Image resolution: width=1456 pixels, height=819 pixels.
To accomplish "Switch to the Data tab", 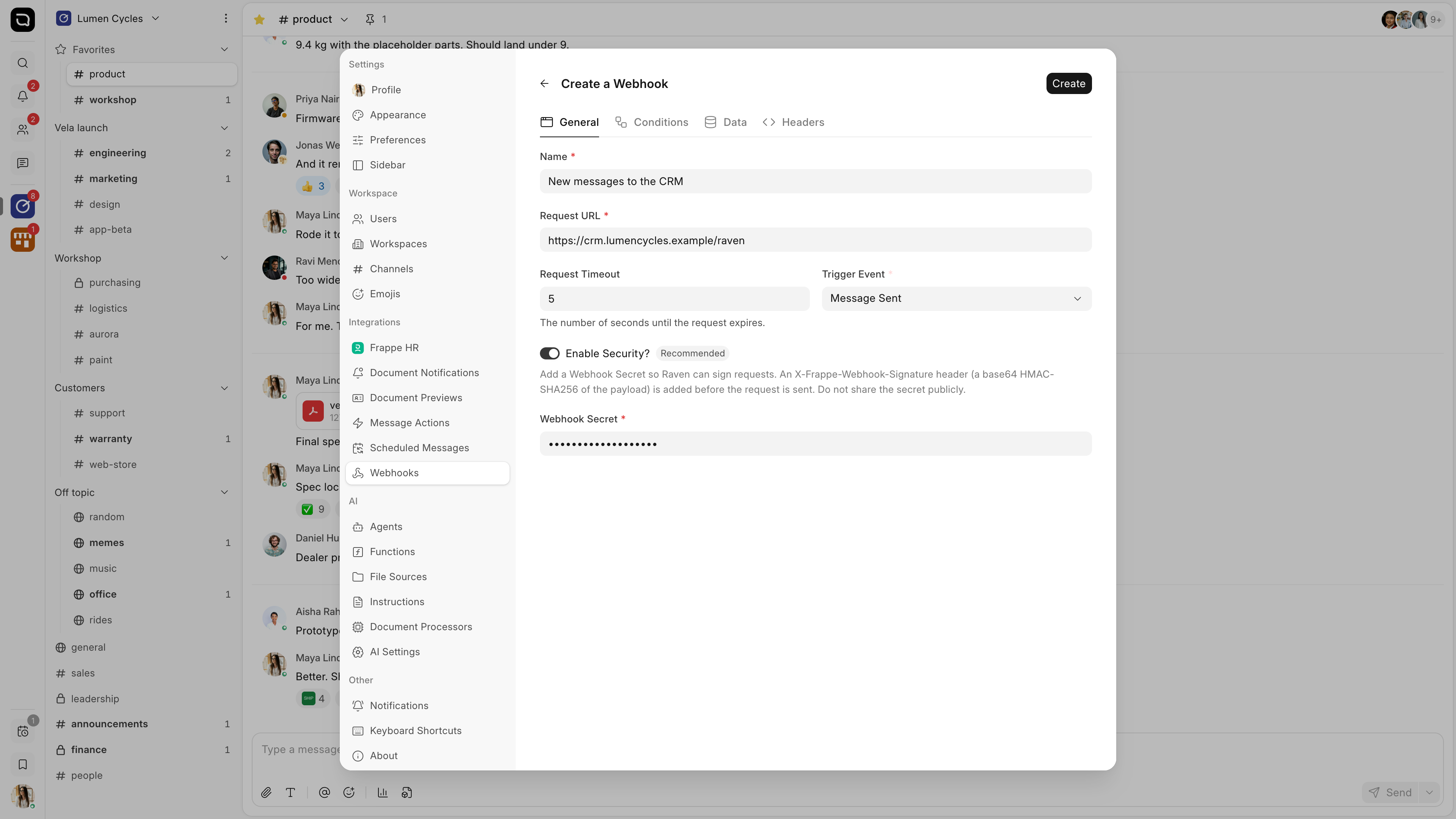I will 725,122.
